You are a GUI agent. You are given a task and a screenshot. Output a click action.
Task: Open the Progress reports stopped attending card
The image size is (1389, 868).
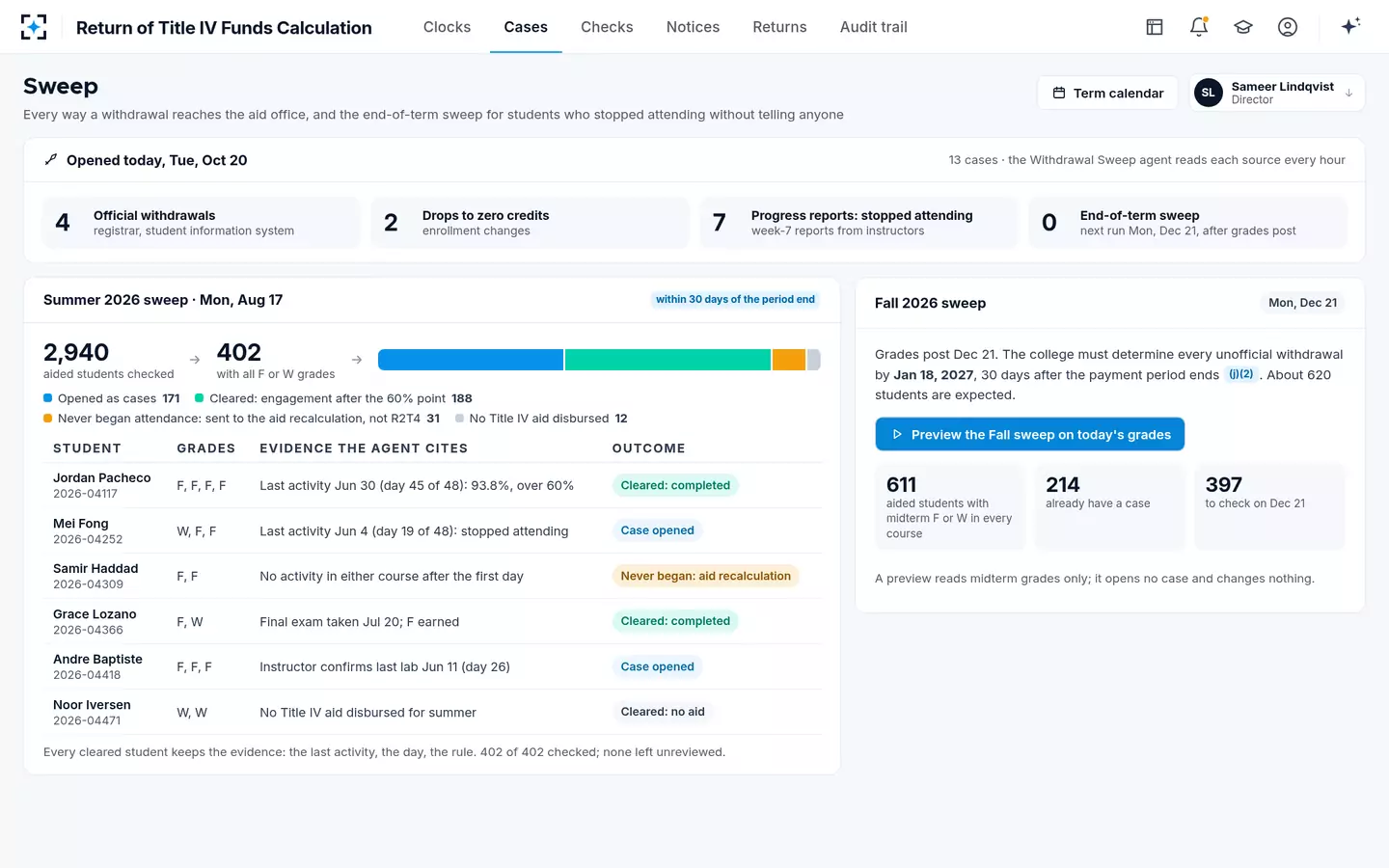[x=858, y=223]
